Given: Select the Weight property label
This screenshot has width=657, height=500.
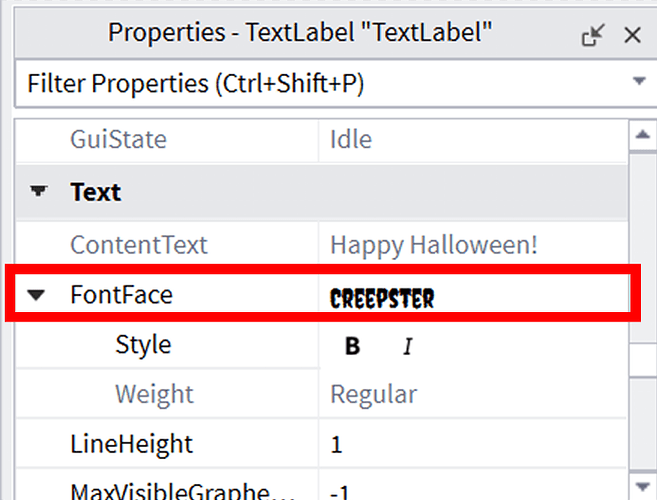Looking at the screenshot, I should point(154,394).
